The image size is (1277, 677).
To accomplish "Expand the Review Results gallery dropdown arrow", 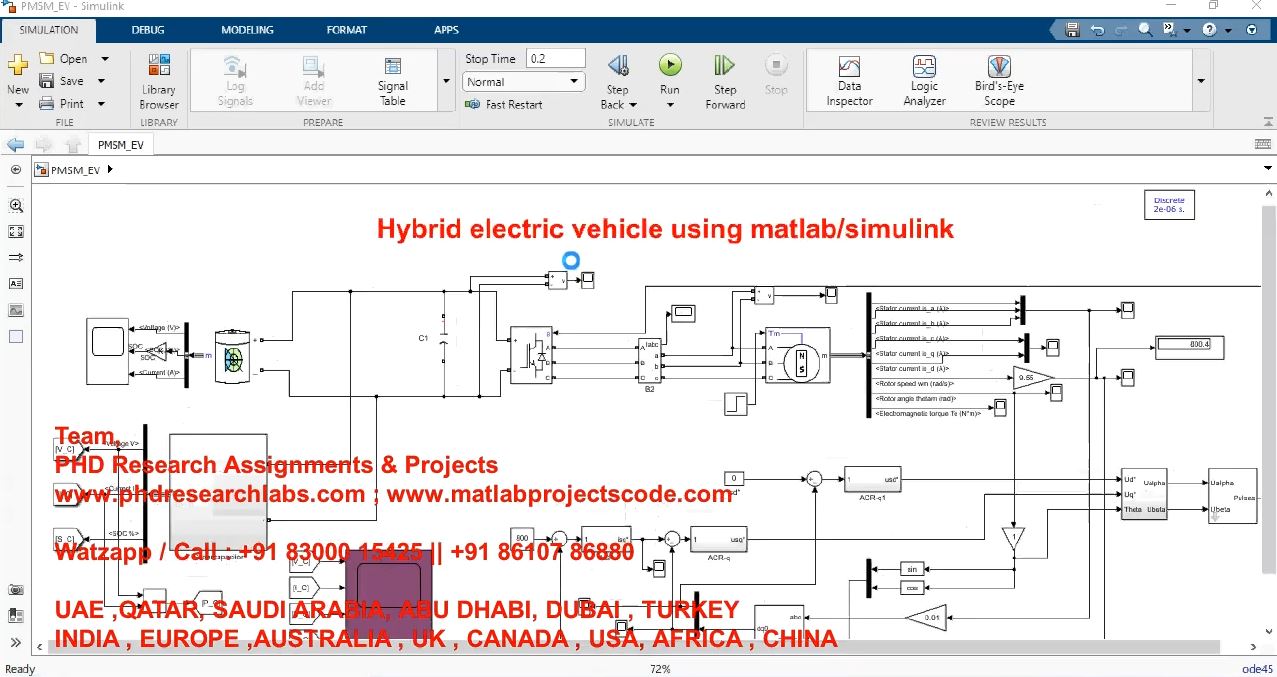I will pyautogui.click(x=1201, y=82).
